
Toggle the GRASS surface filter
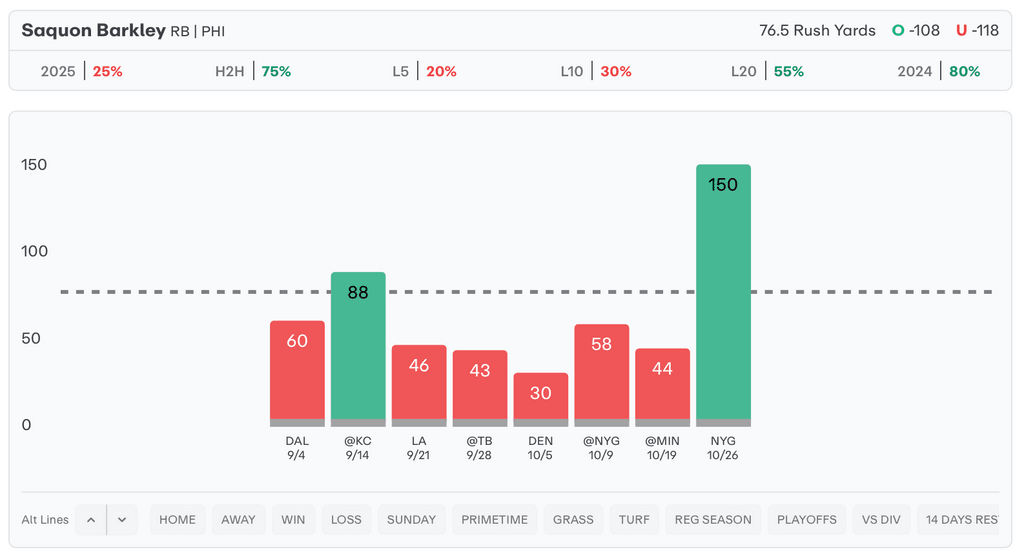(x=573, y=520)
